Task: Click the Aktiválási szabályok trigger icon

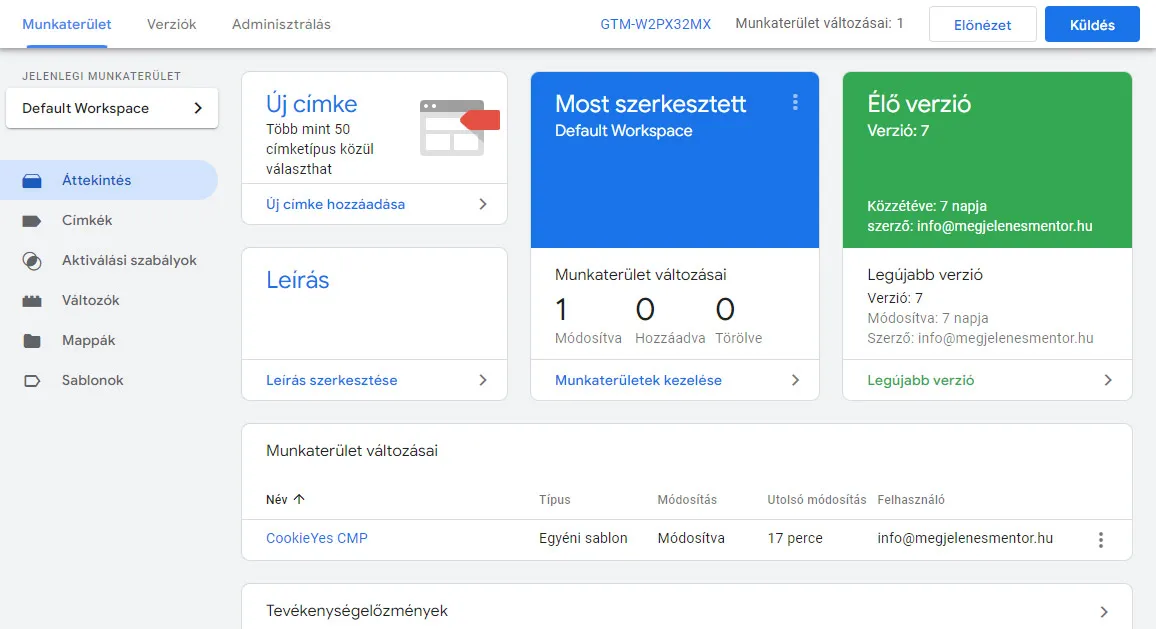Action: click(32, 261)
